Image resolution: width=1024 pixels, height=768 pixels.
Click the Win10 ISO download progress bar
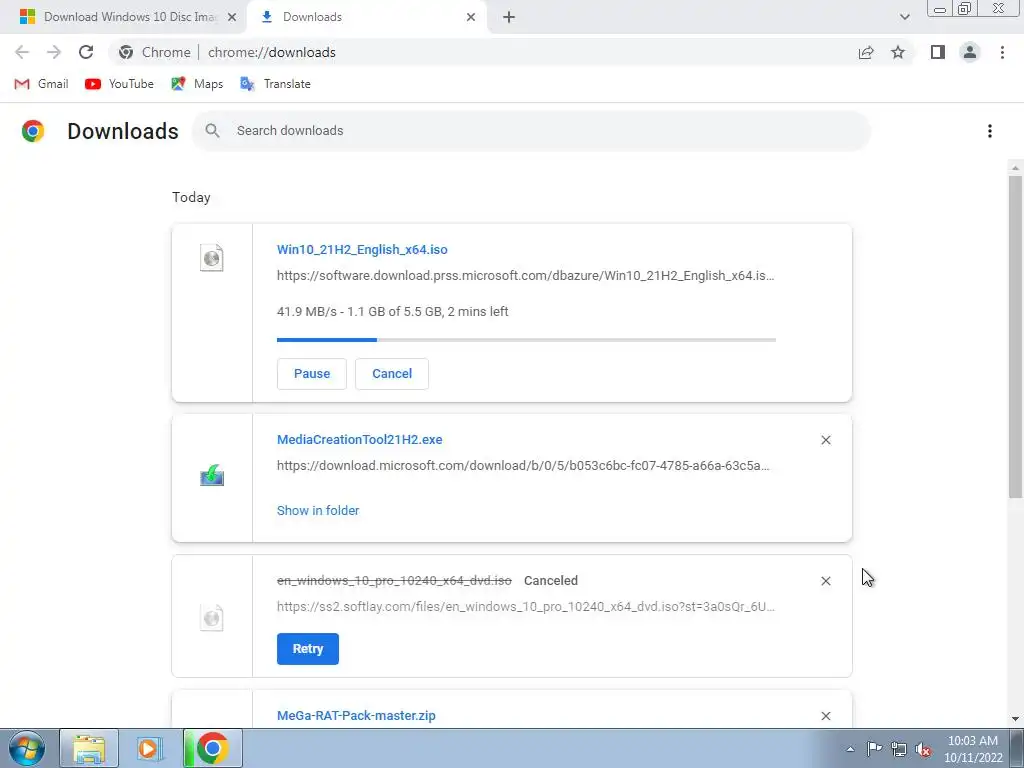(x=526, y=340)
